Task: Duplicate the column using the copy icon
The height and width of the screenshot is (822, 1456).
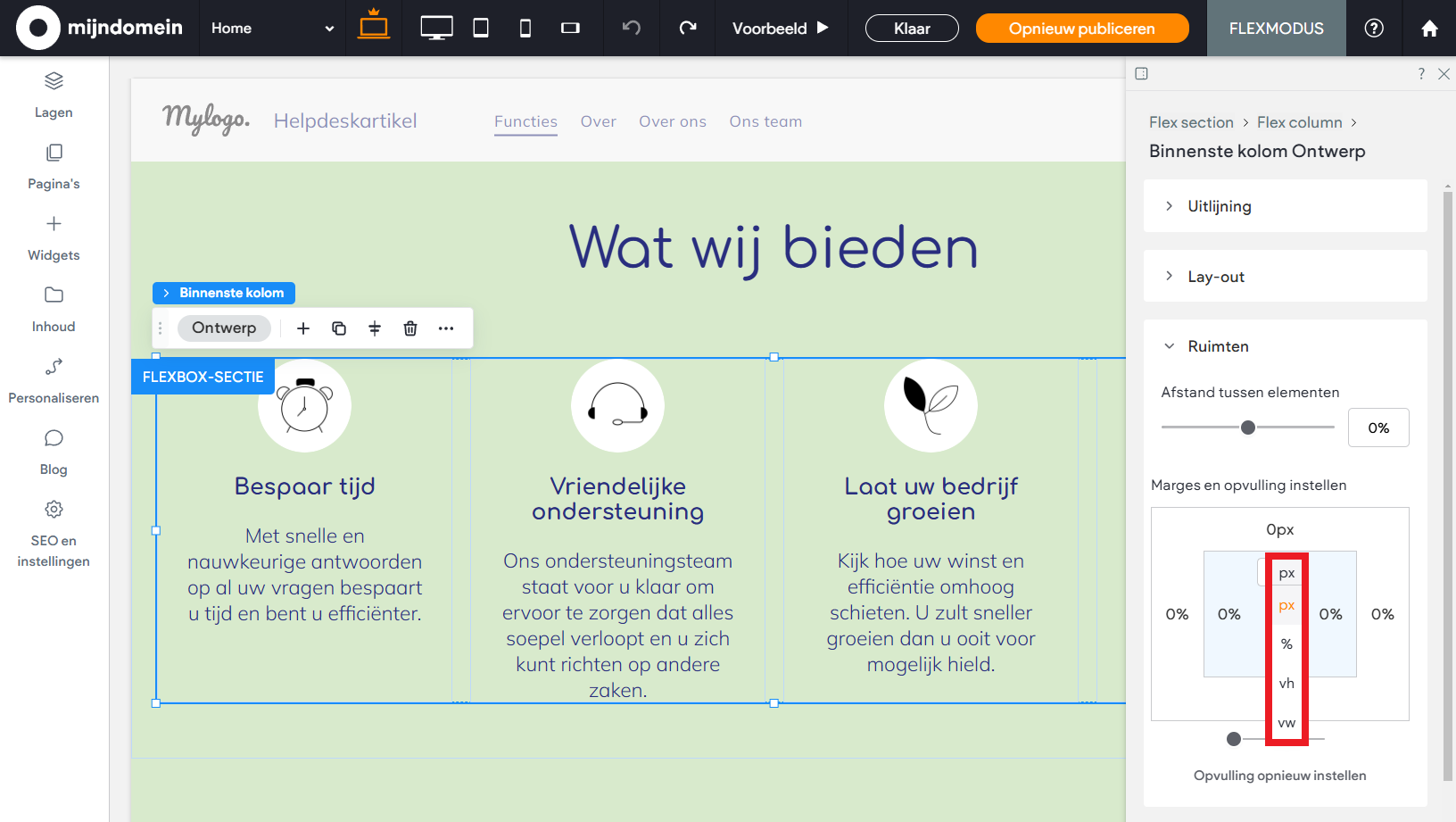Action: coord(339,328)
